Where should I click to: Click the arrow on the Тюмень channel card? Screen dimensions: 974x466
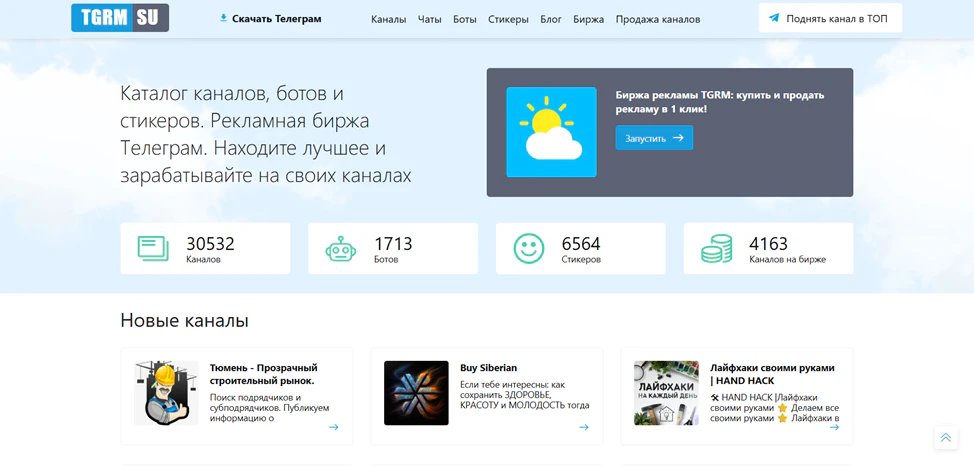pos(334,427)
